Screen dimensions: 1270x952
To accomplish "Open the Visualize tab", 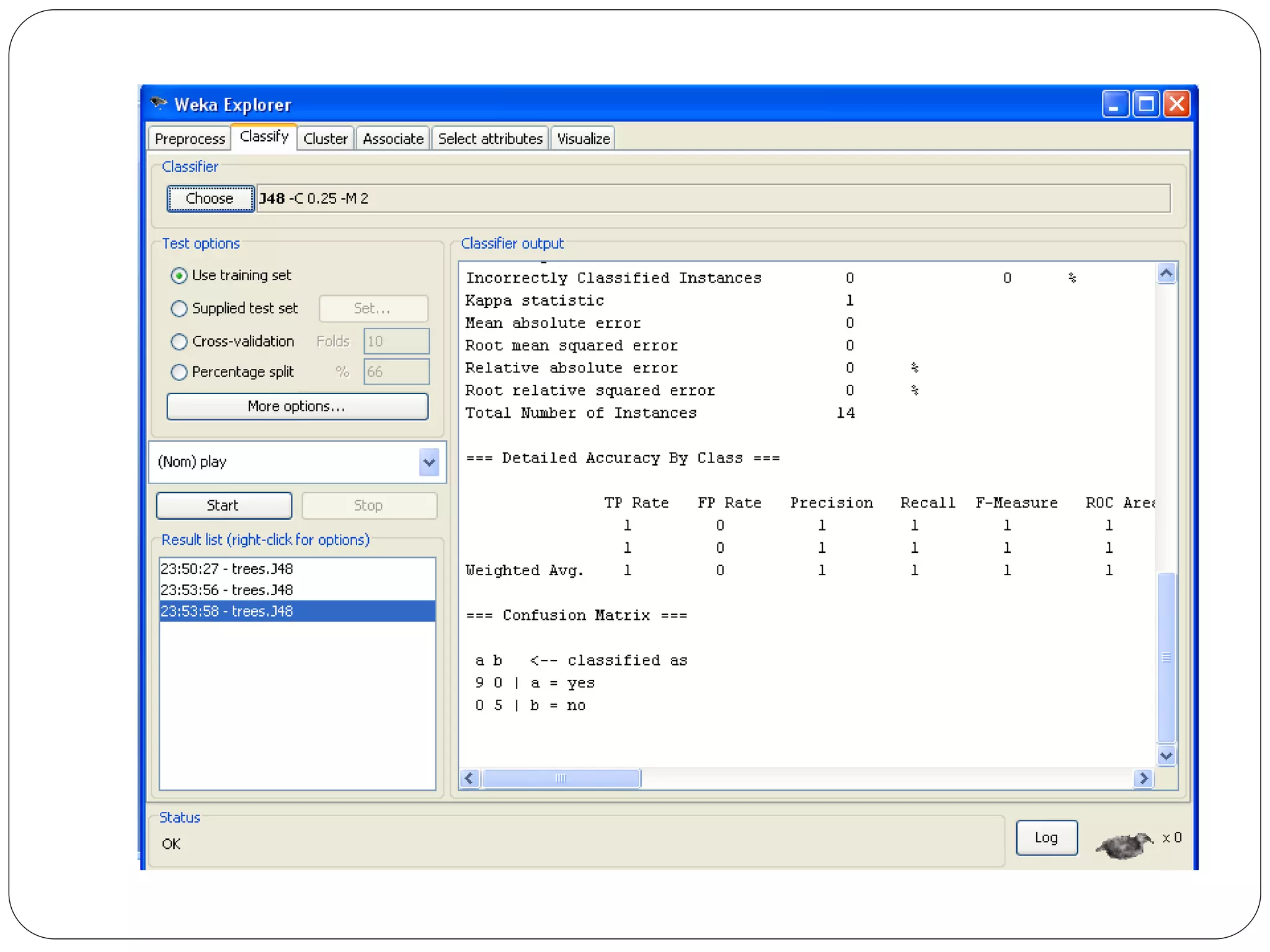I will tap(583, 139).
